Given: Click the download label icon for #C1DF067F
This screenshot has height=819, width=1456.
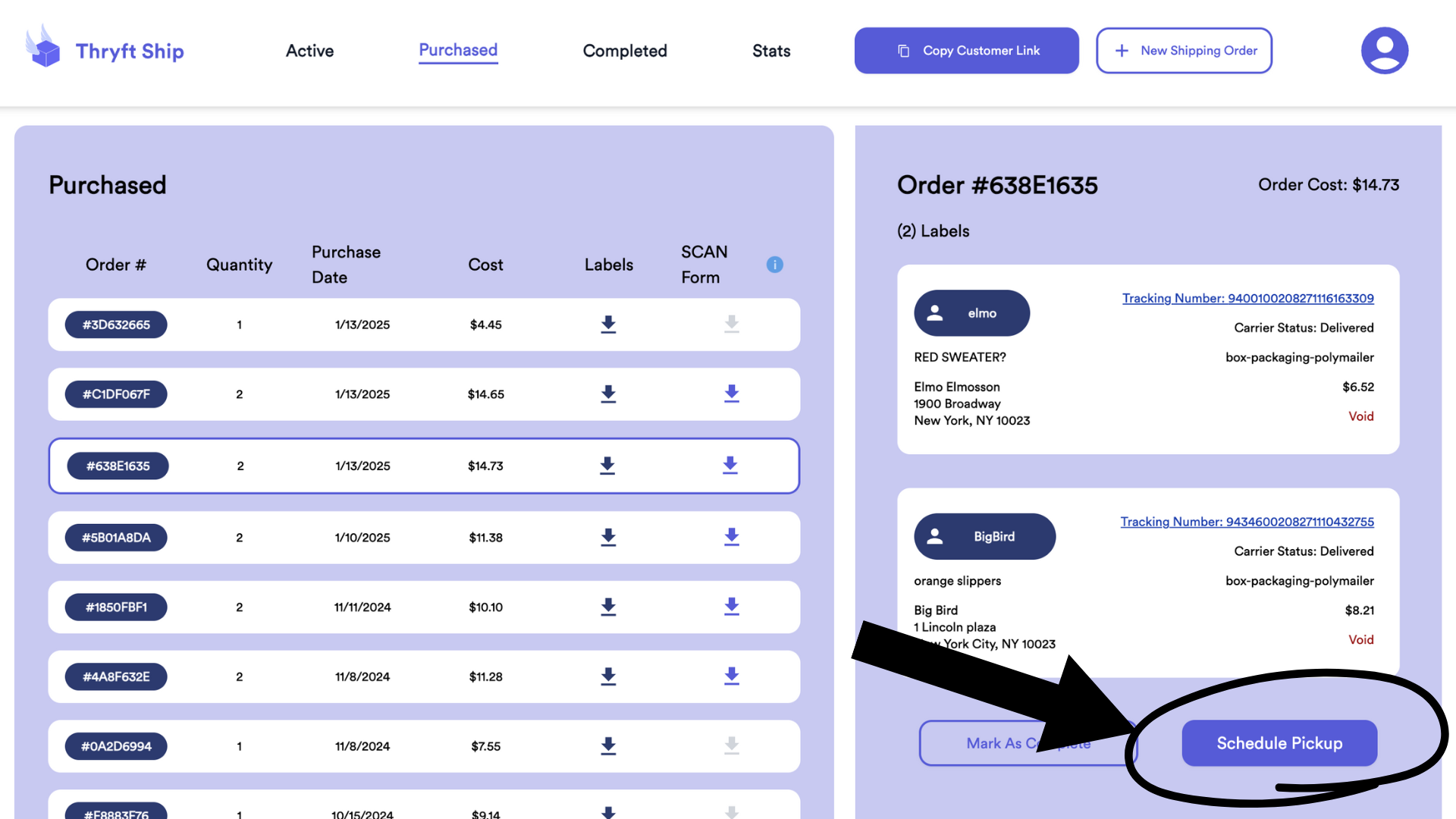Looking at the screenshot, I should tap(608, 394).
